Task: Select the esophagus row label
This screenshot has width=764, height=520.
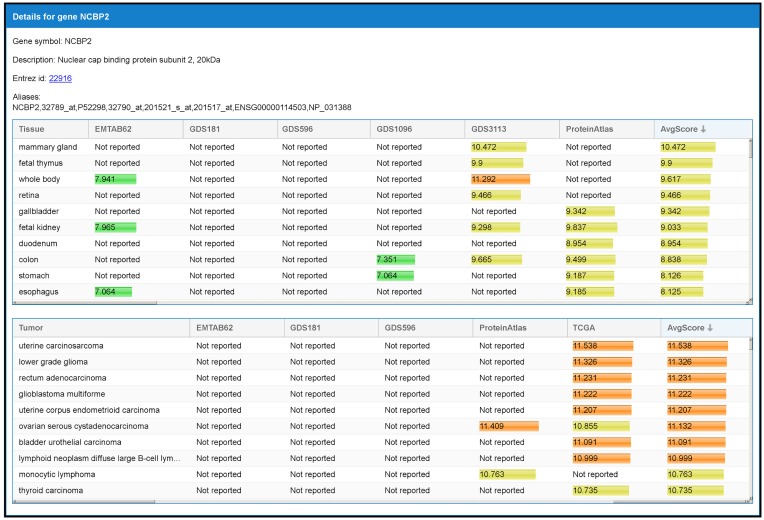Action: click(x=38, y=292)
